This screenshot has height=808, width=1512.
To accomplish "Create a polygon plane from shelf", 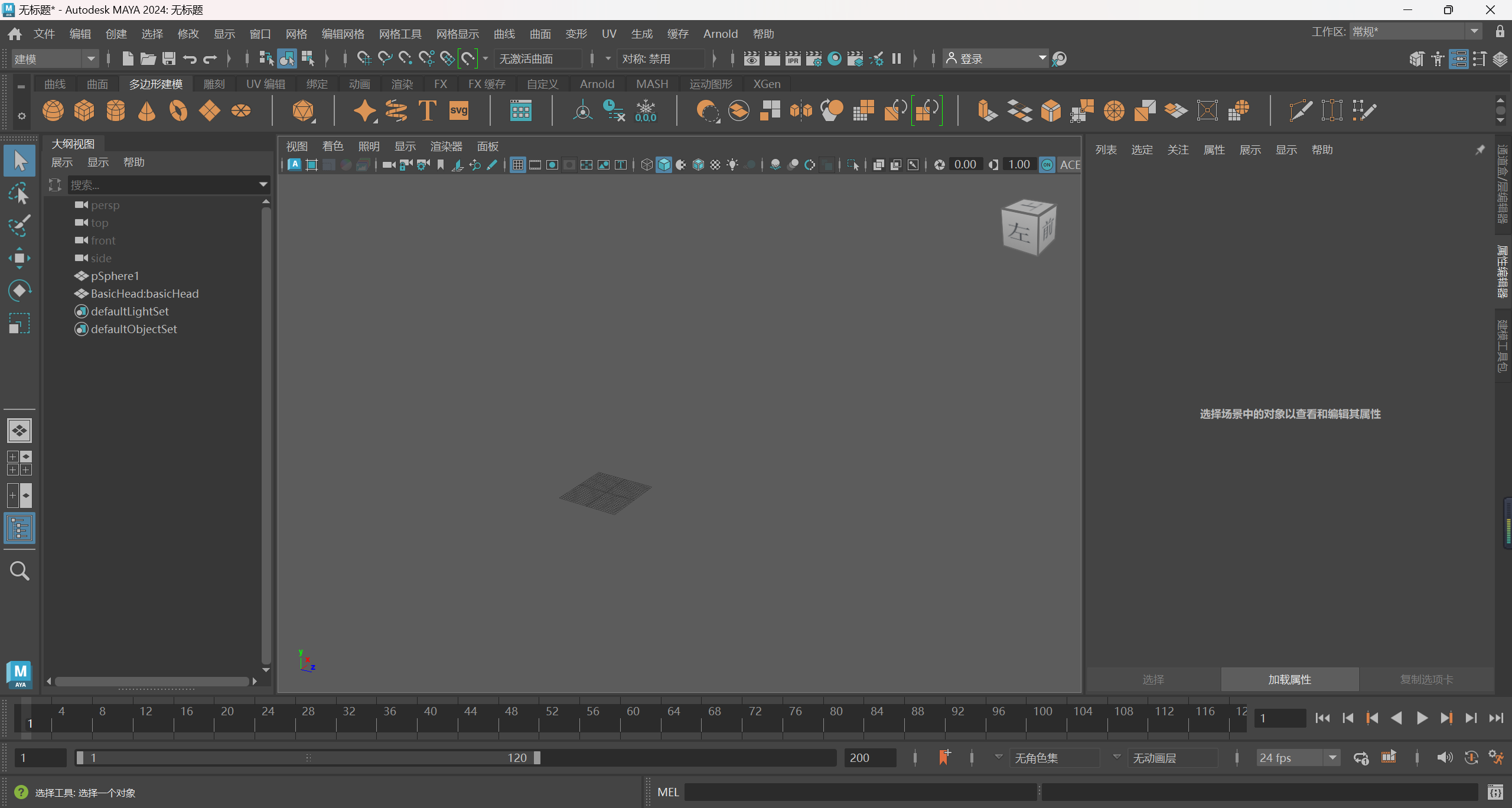I will pyautogui.click(x=210, y=110).
